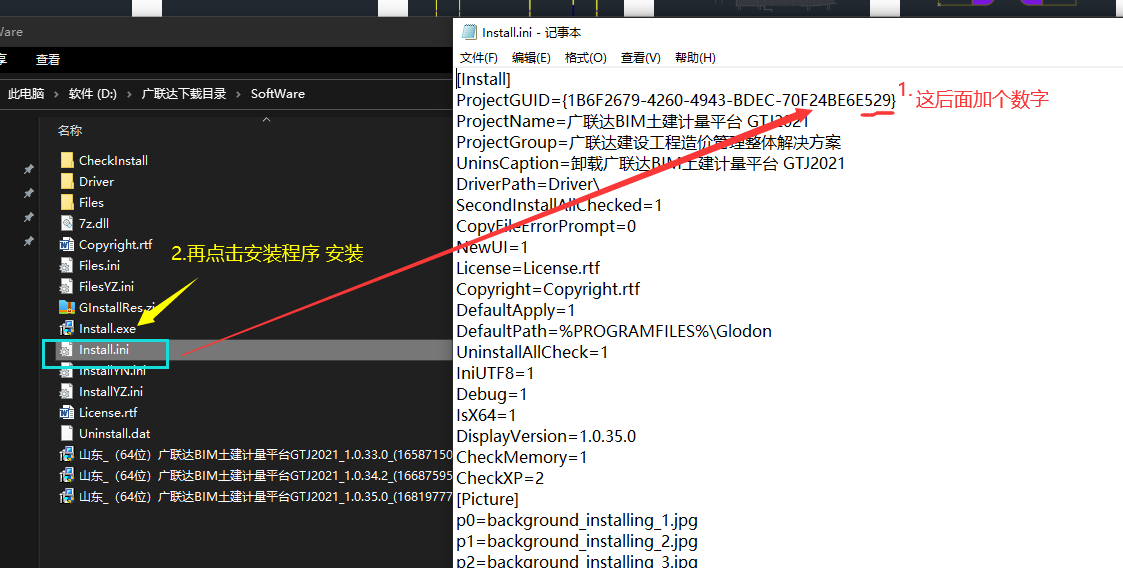Place cursor in the ProjectGUID line
The height and width of the screenshot is (568, 1123).
point(676,100)
